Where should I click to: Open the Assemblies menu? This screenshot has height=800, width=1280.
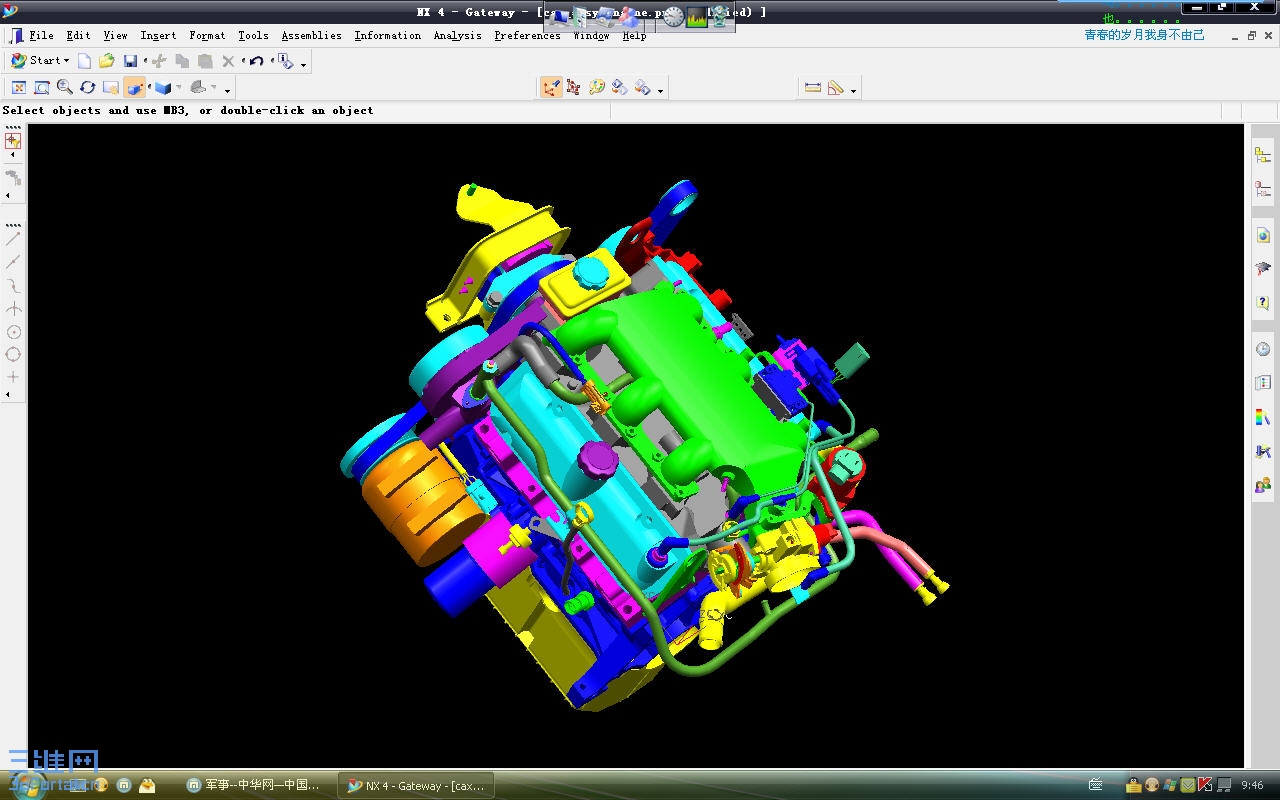(311, 35)
